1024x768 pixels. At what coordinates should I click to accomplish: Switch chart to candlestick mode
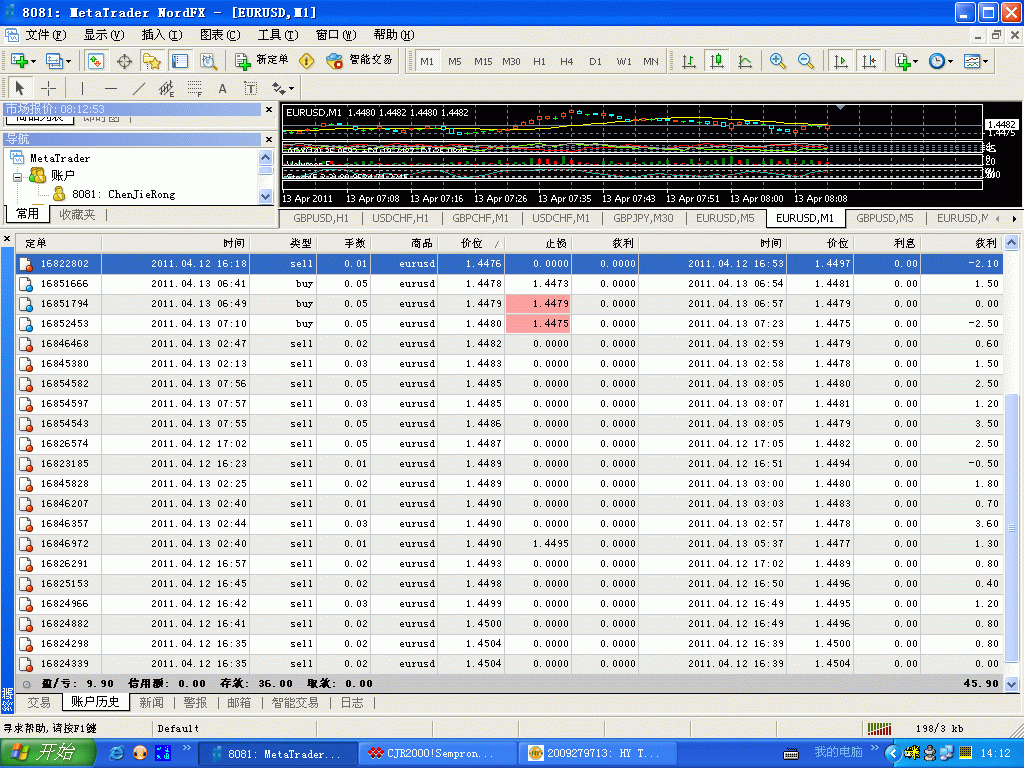[717, 61]
